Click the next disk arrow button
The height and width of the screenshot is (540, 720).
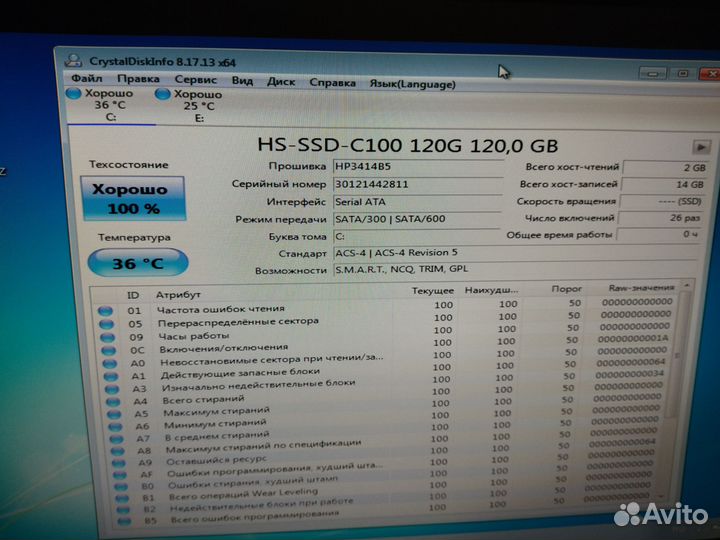click(701, 148)
